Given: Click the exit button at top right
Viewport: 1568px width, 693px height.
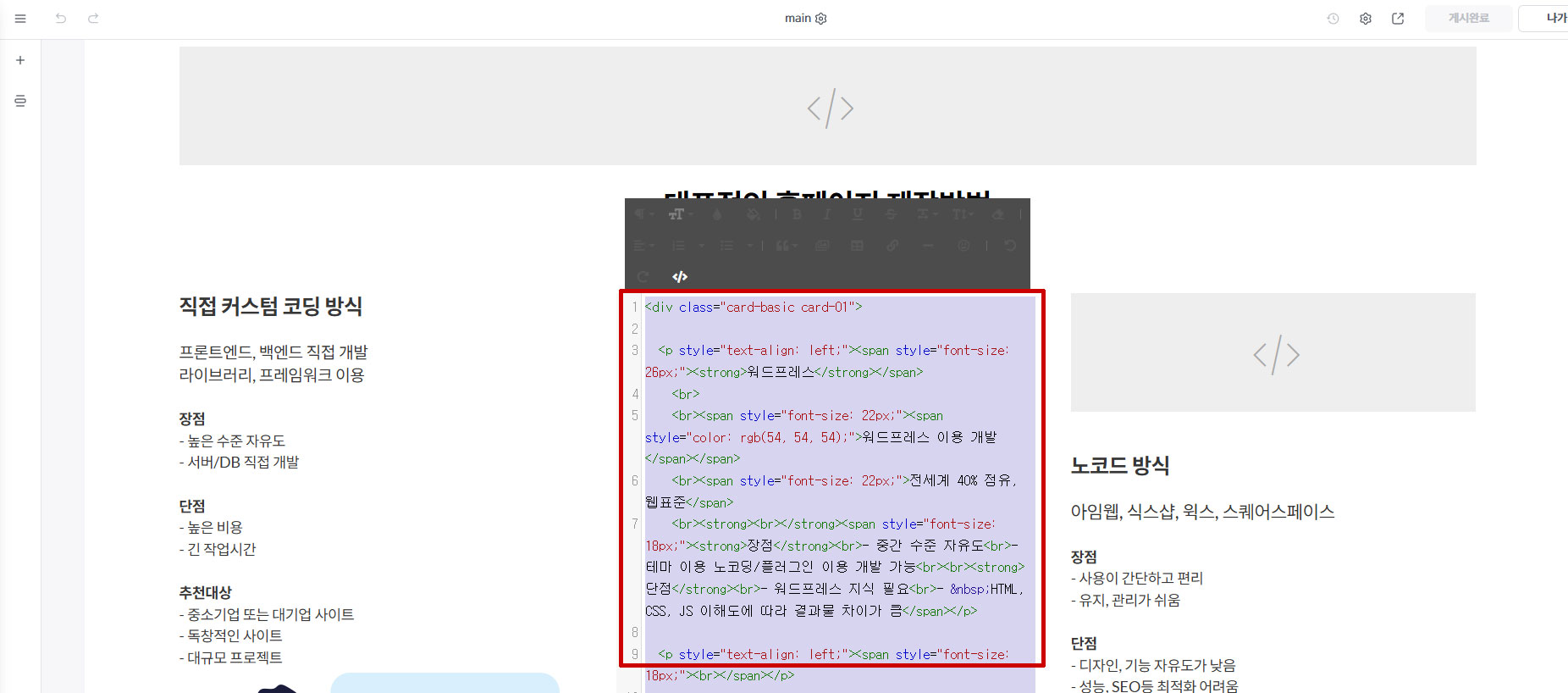Looking at the screenshot, I should coord(1544,18).
